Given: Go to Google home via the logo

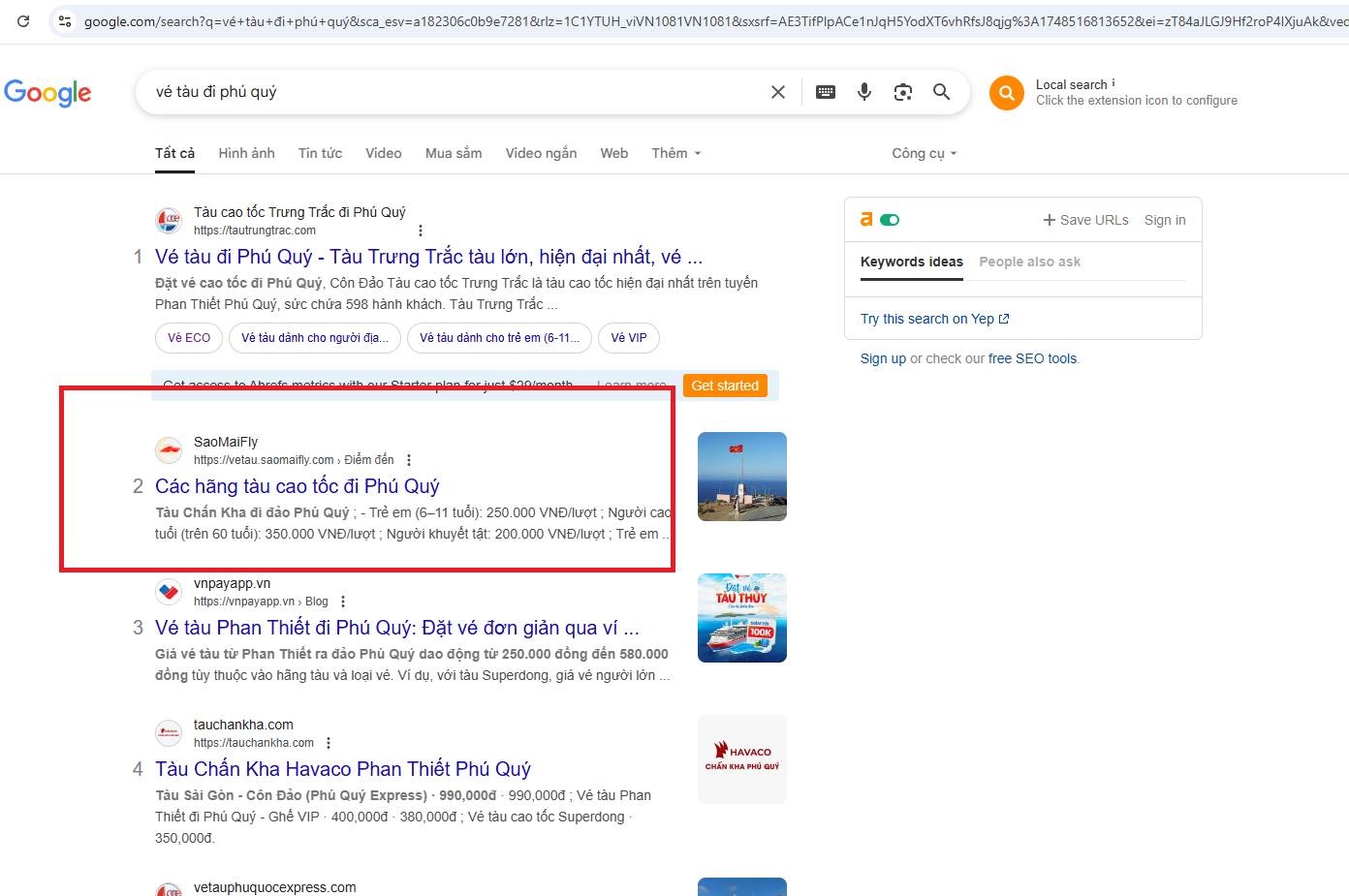Looking at the screenshot, I should point(47,93).
